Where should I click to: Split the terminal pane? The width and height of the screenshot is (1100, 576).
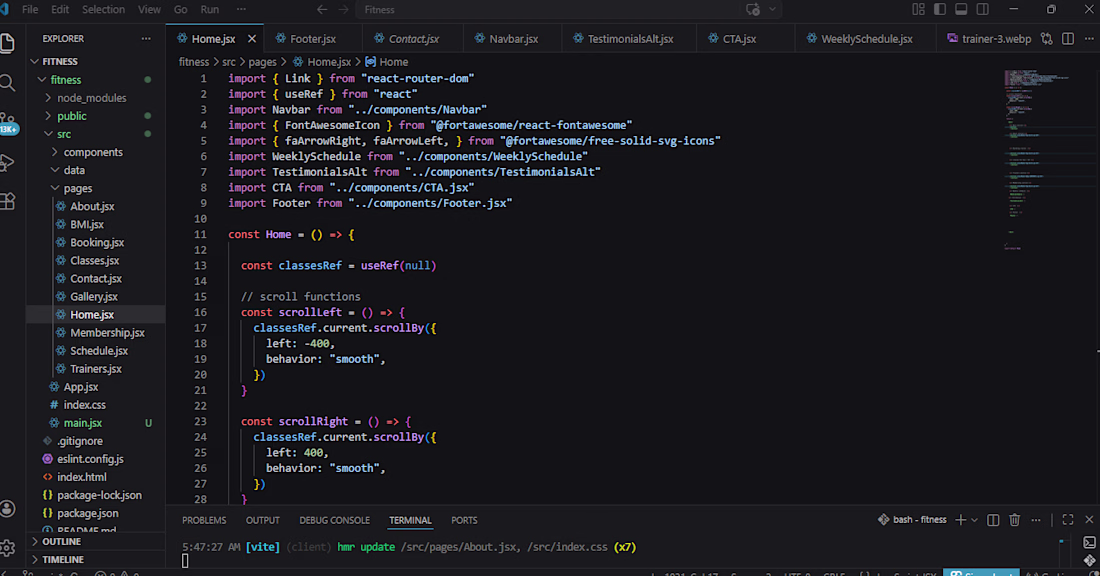[993, 520]
